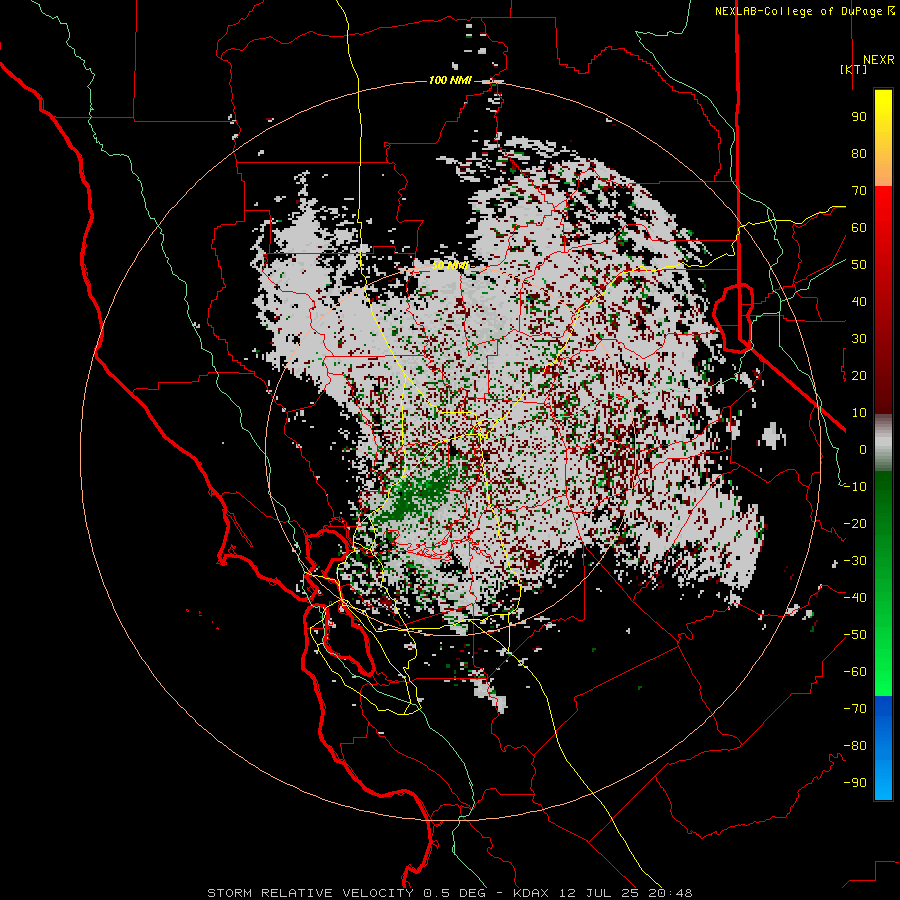
Task: Click the -10 scale value
Action: [x=855, y=487]
